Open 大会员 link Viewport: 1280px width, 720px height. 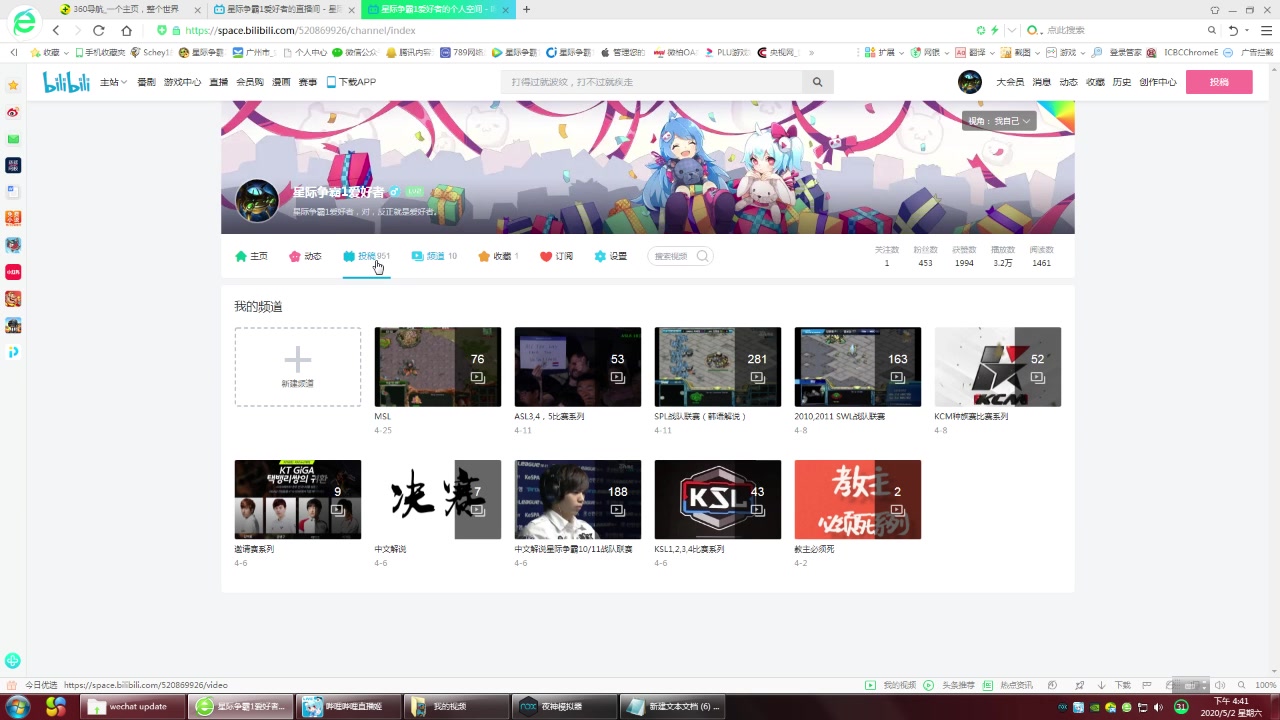coord(1010,82)
